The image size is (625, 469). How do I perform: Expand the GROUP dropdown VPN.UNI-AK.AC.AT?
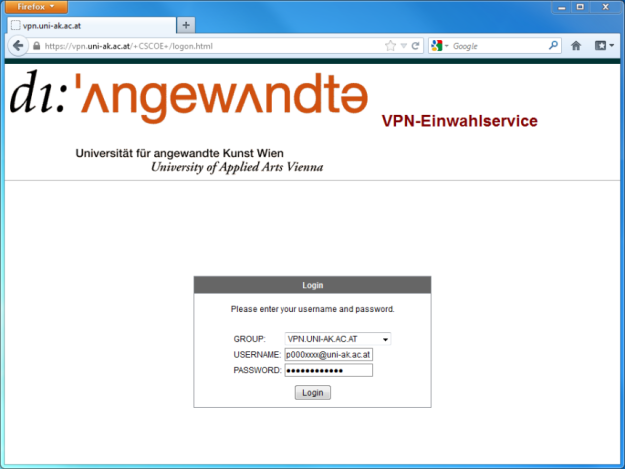(337, 339)
